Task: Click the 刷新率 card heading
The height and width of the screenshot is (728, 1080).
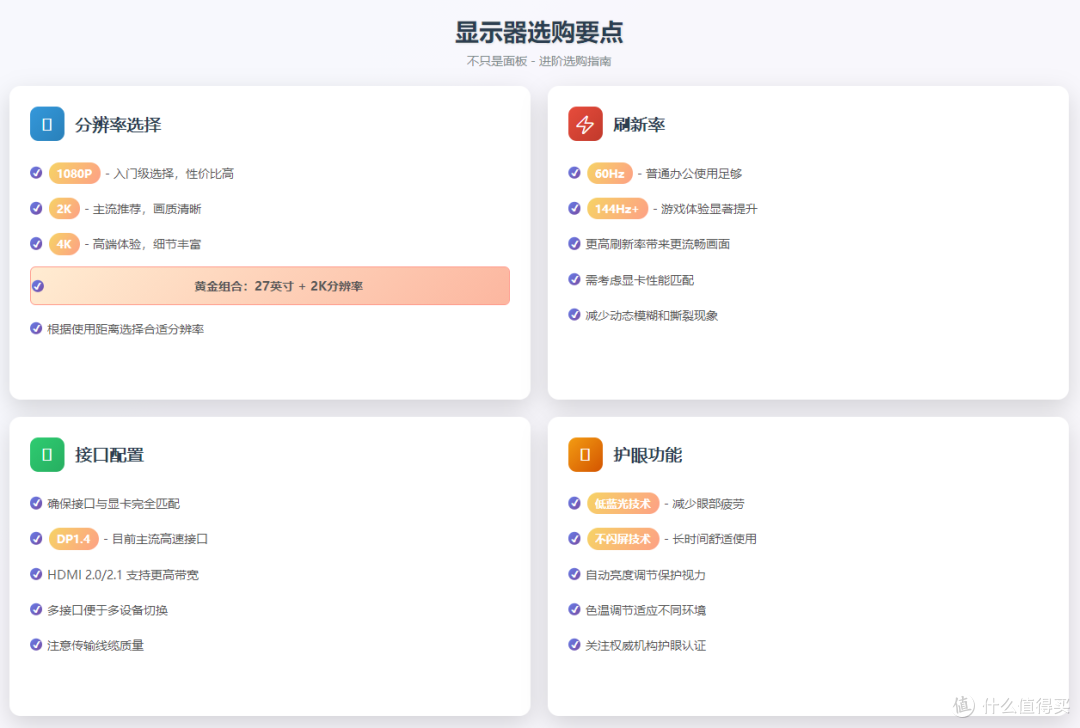Action: (x=639, y=125)
